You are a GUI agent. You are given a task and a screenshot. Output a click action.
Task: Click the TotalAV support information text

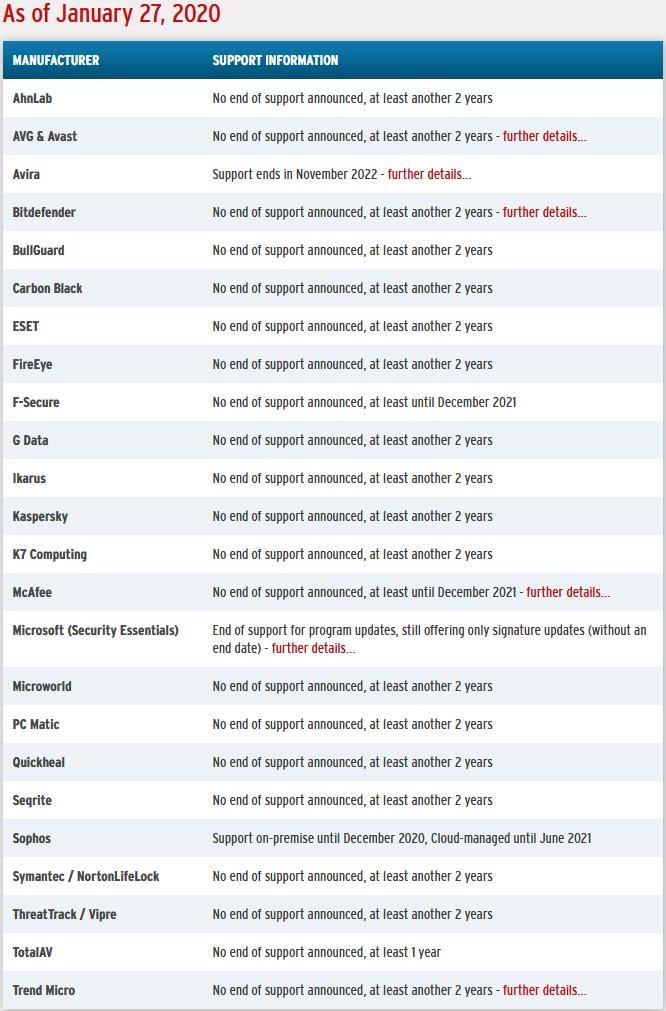coord(326,952)
